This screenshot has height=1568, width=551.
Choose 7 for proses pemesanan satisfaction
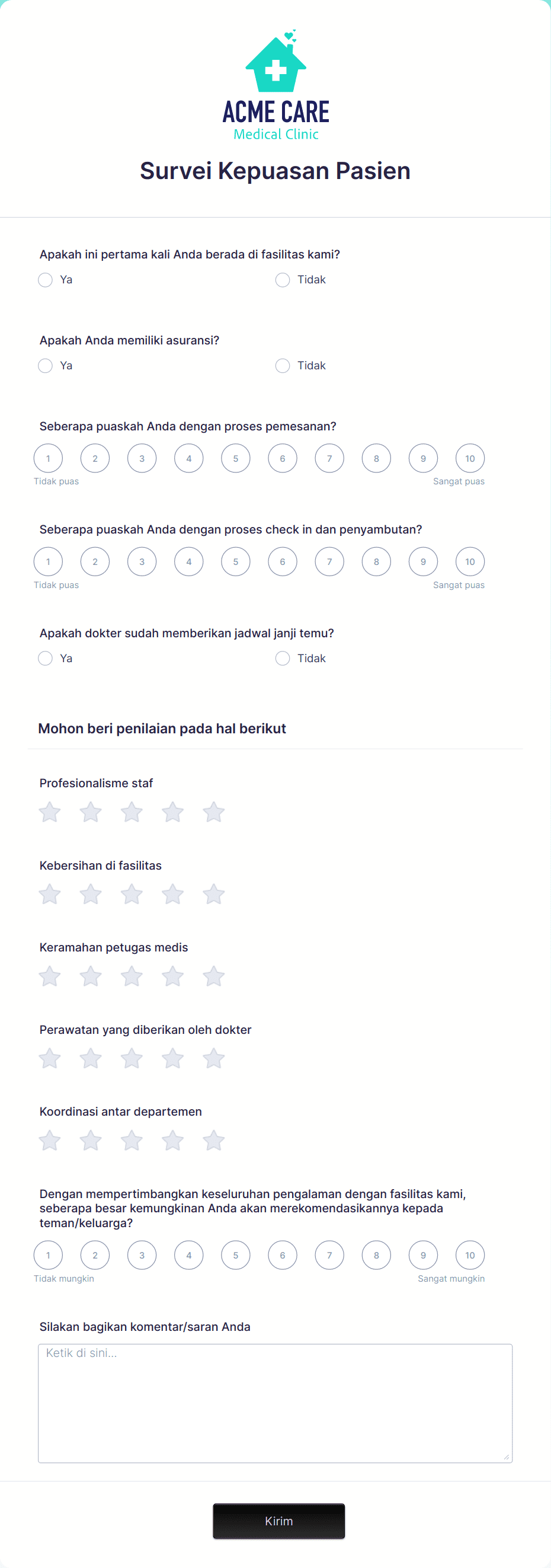(329, 458)
